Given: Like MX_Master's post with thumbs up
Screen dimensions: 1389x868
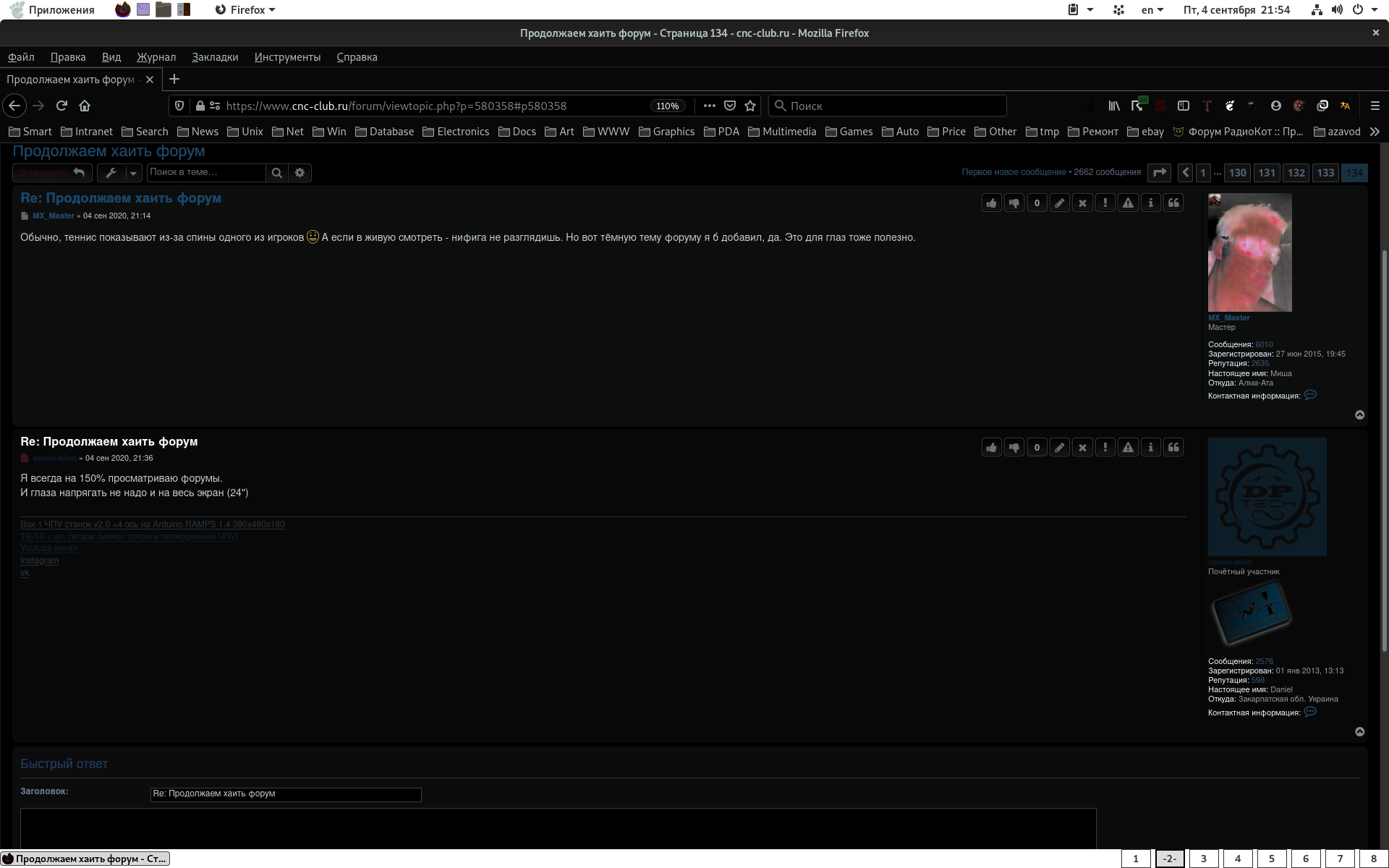Looking at the screenshot, I should (x=991, y=203).
